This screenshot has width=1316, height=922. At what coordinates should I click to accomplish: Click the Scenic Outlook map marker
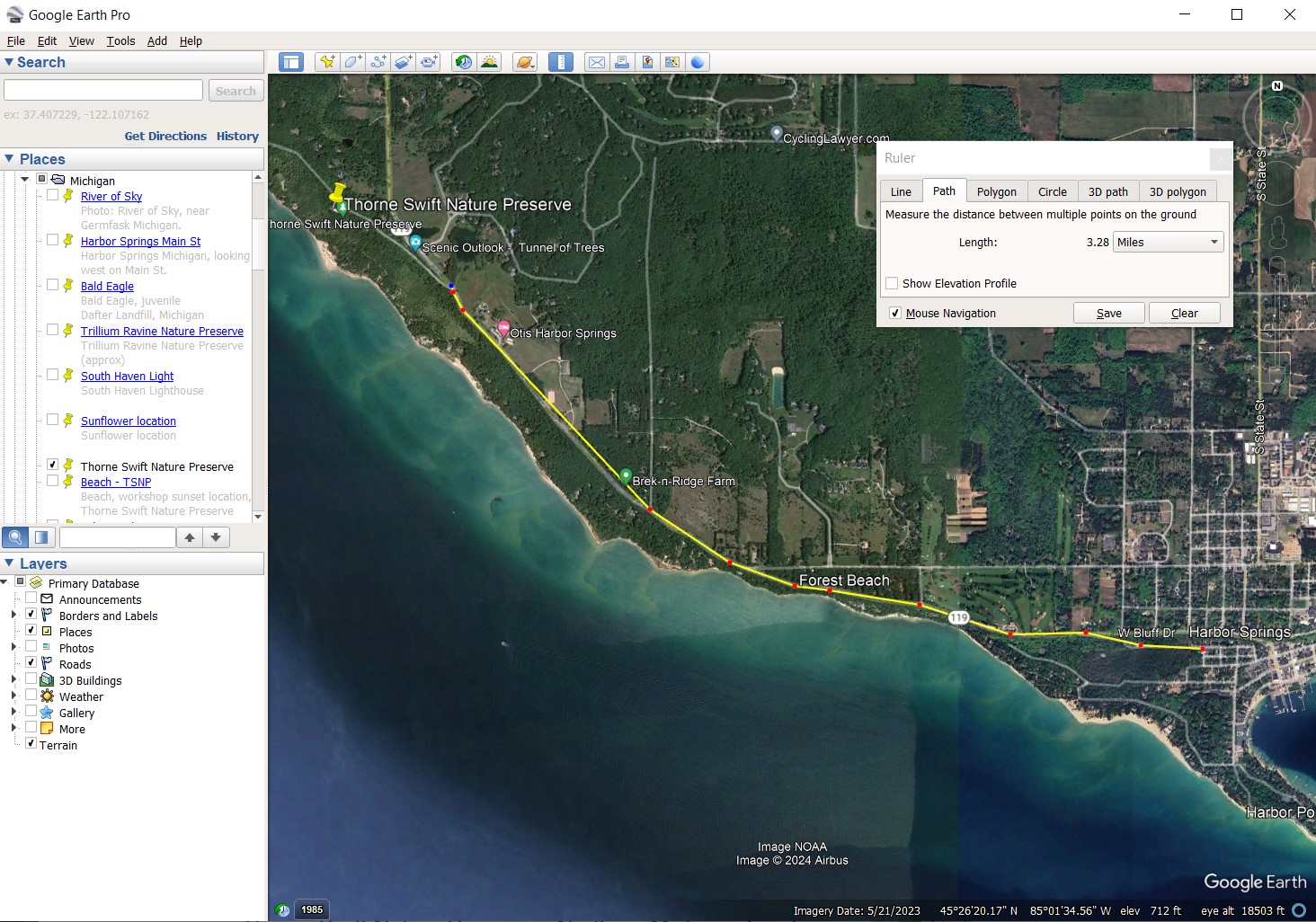tap(415, 243)
